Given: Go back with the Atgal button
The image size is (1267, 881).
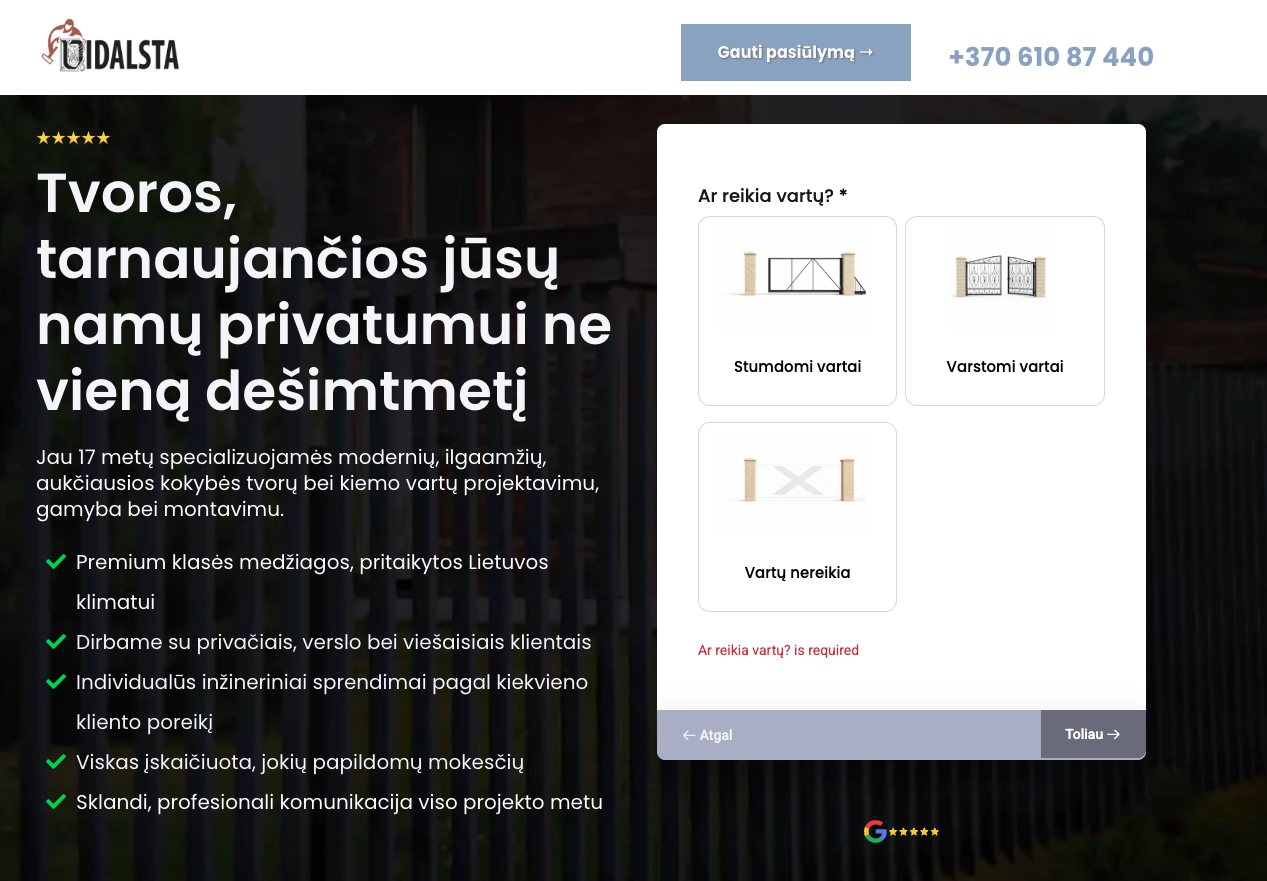Looking at the screenshot, I should [707, 735].
